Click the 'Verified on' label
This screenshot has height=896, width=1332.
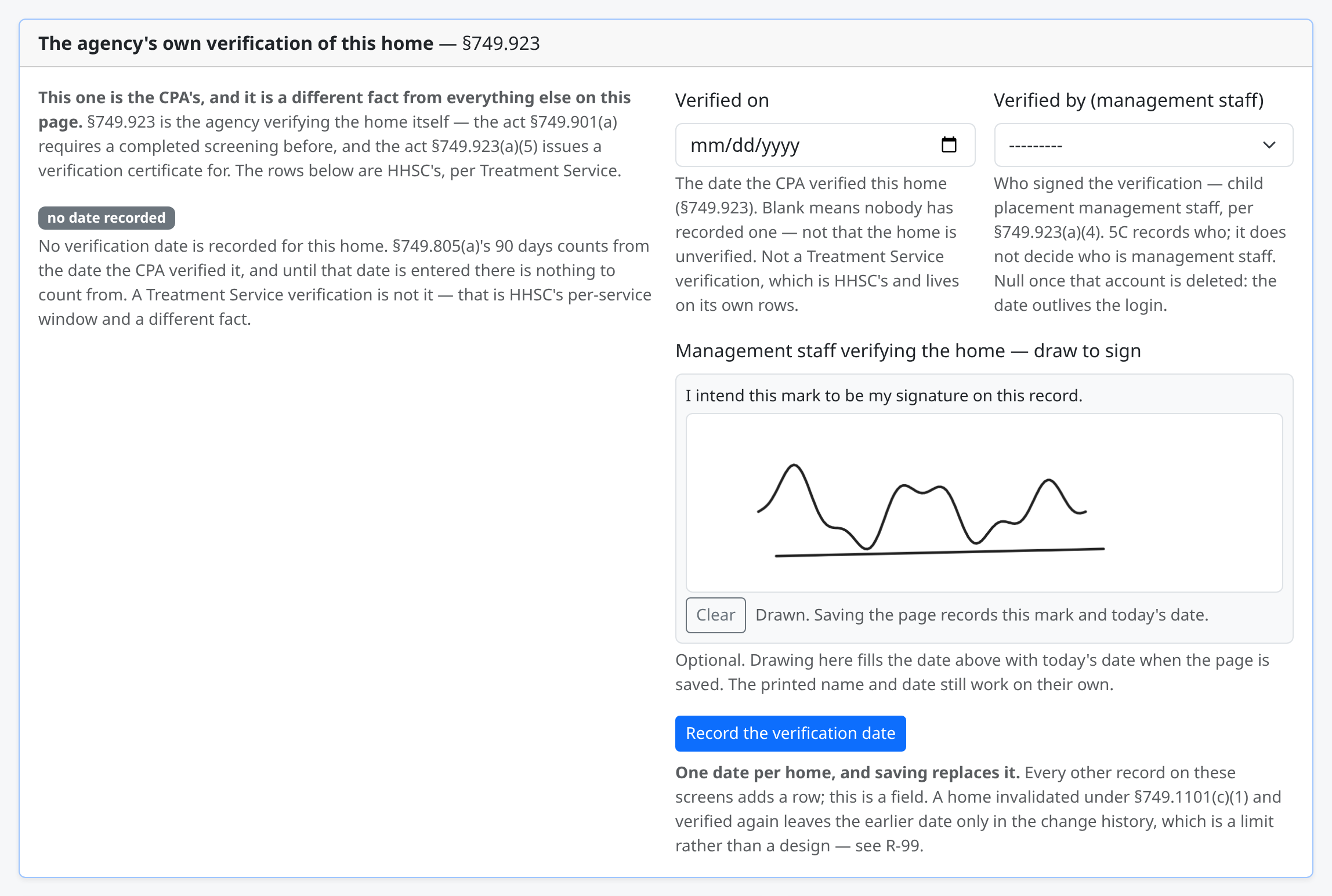(x=722, y=100)
